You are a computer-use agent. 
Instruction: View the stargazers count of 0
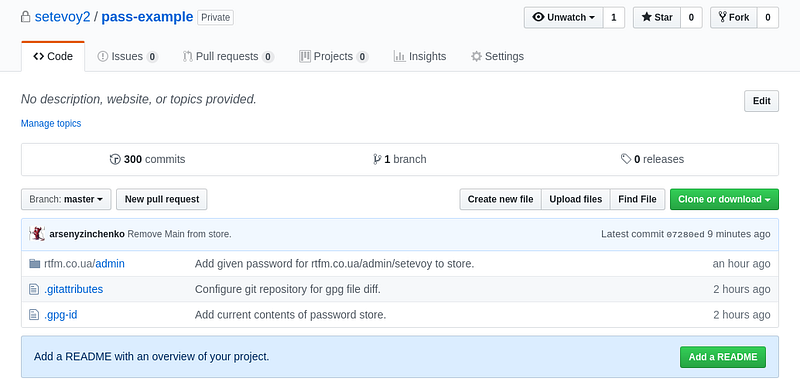[691, 17]
